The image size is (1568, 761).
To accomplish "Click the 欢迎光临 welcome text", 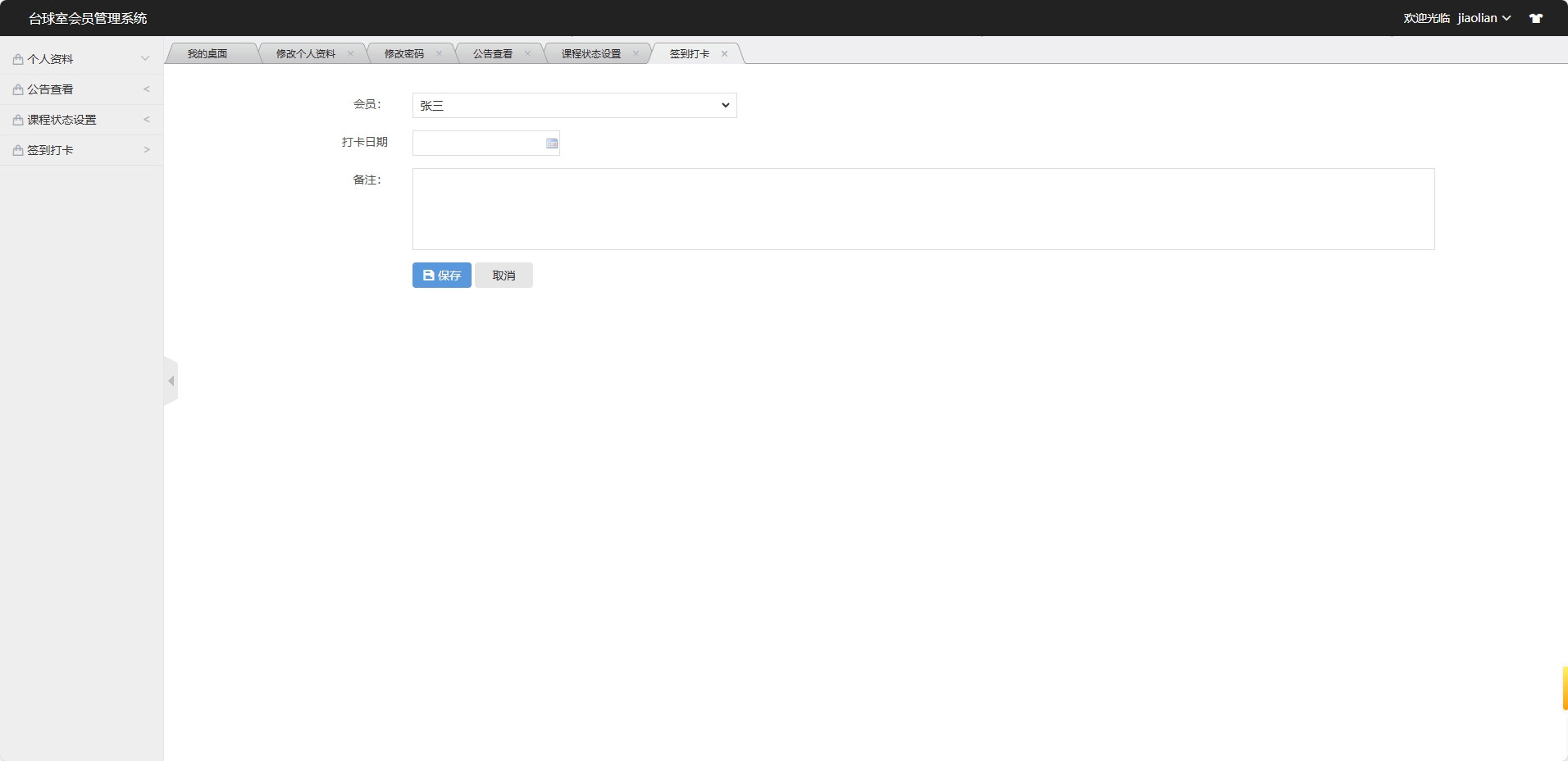I will 1427,18.
